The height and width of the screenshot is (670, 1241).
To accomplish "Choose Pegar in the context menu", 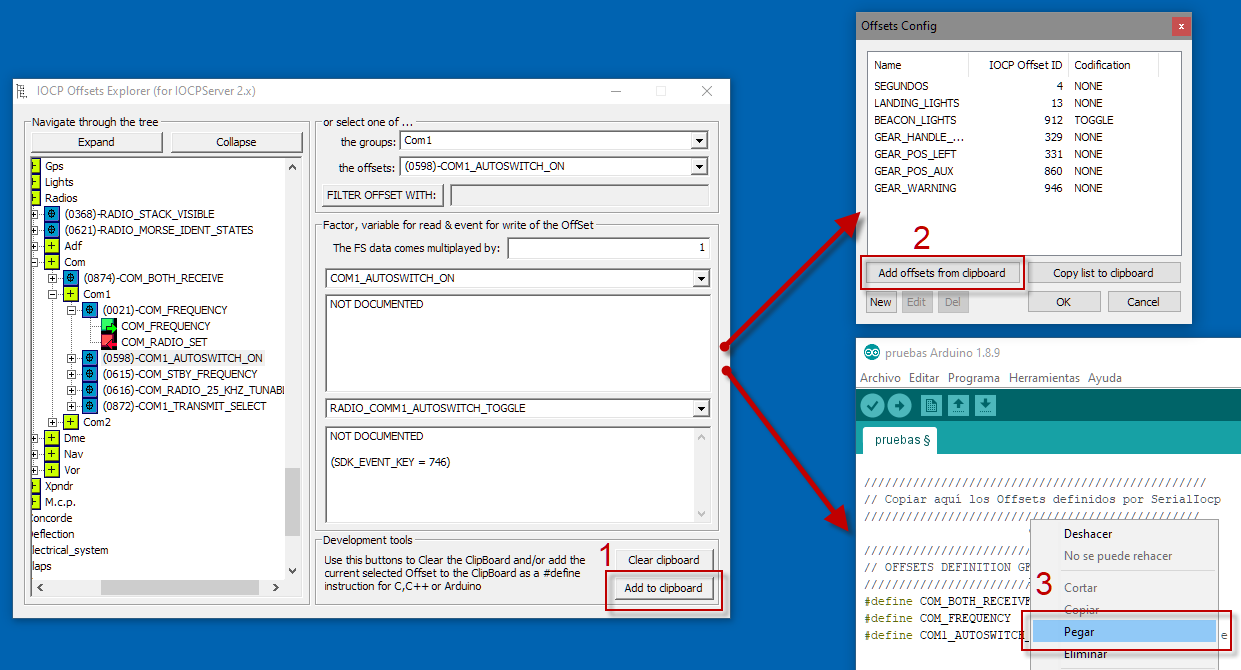I will click(1079, 632).
